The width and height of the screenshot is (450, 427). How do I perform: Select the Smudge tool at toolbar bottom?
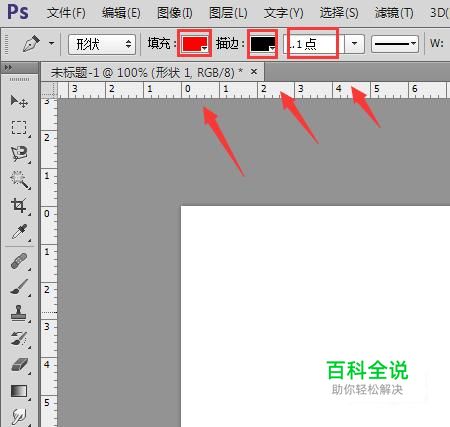19,416
